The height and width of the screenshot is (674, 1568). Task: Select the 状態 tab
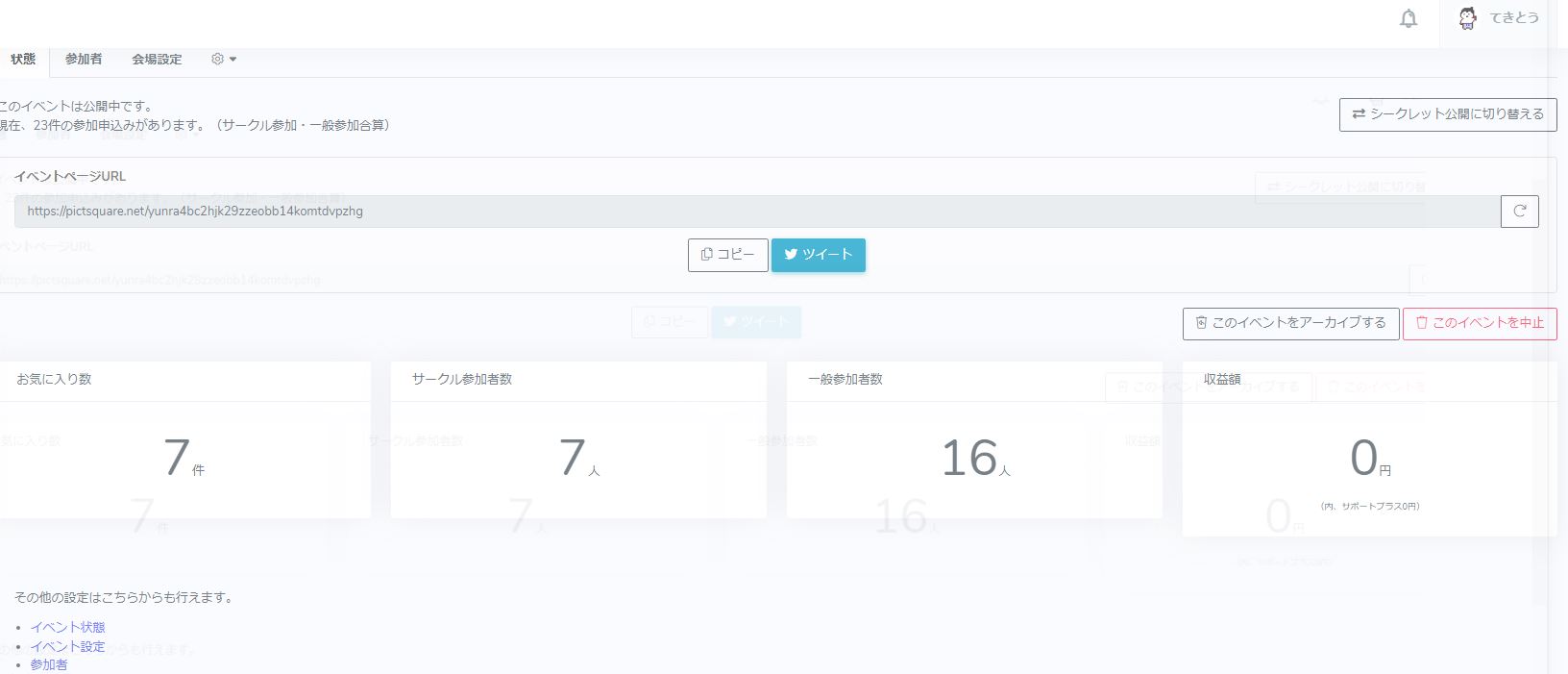(23, 60)
